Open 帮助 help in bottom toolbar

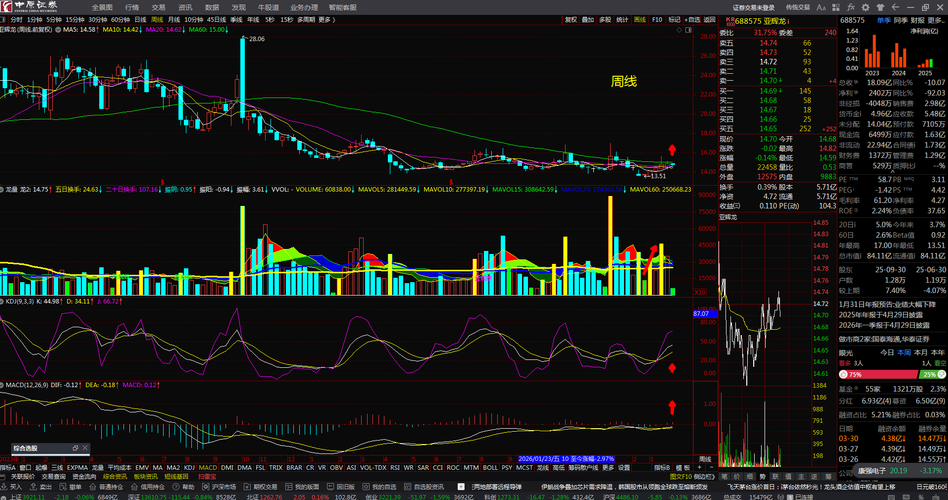tap(184, 487)
